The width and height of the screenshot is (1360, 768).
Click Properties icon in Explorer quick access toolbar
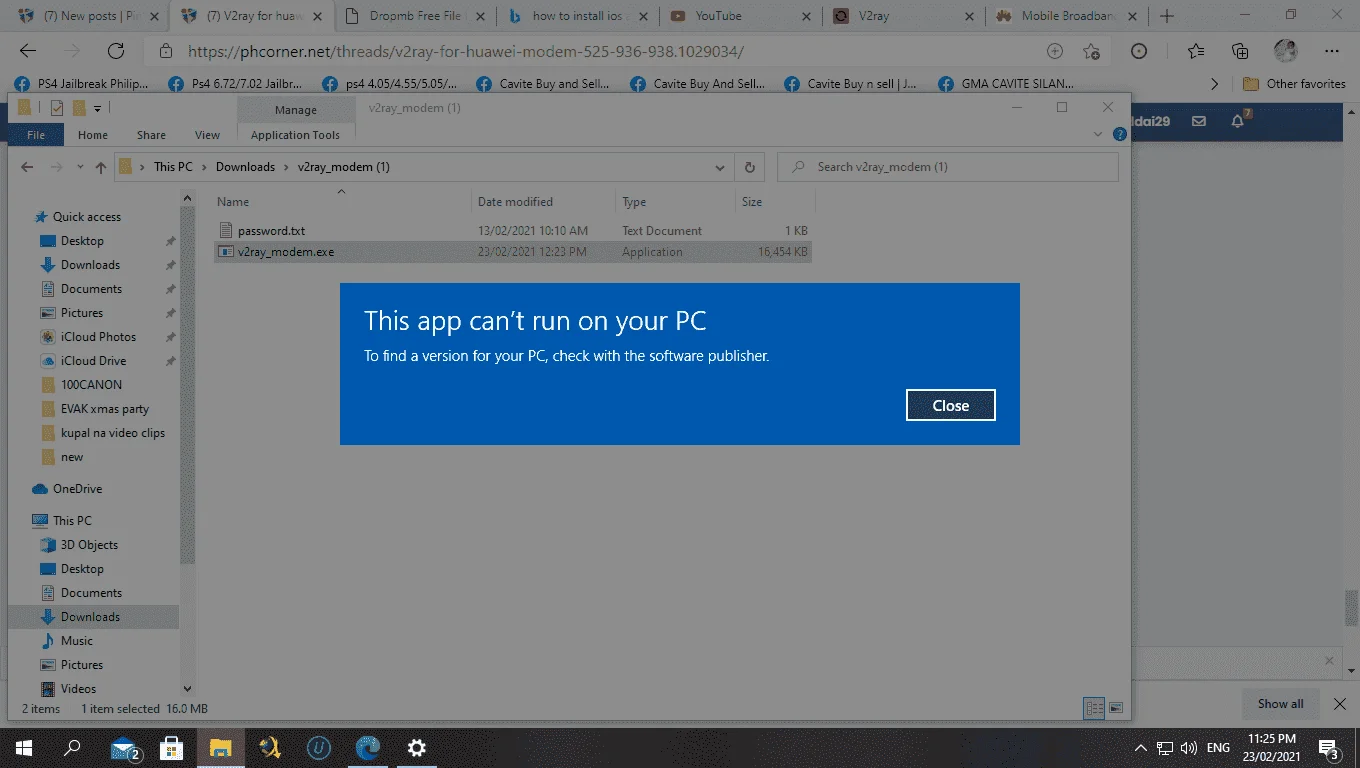(x=57, y=108)
